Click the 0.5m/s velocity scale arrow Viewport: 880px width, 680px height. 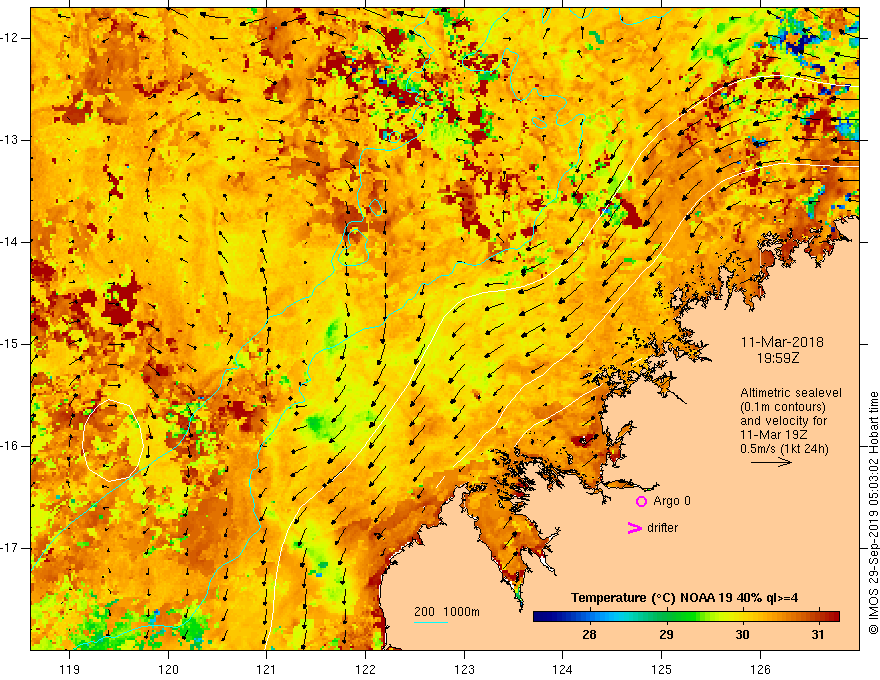tap(771, 462)
